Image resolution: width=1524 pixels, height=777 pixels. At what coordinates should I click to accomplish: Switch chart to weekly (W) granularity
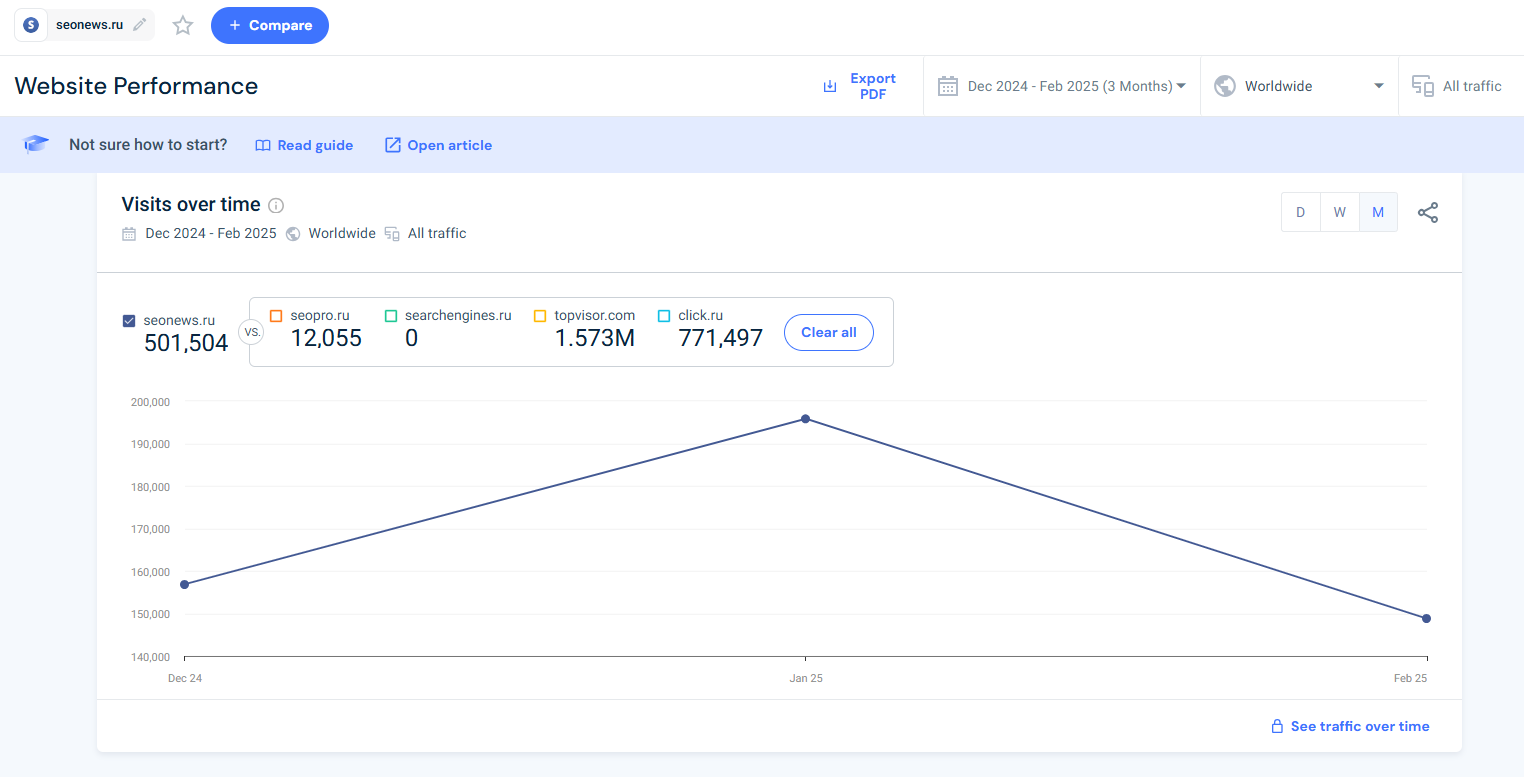pyautogui.click(x=1340, y=212)
